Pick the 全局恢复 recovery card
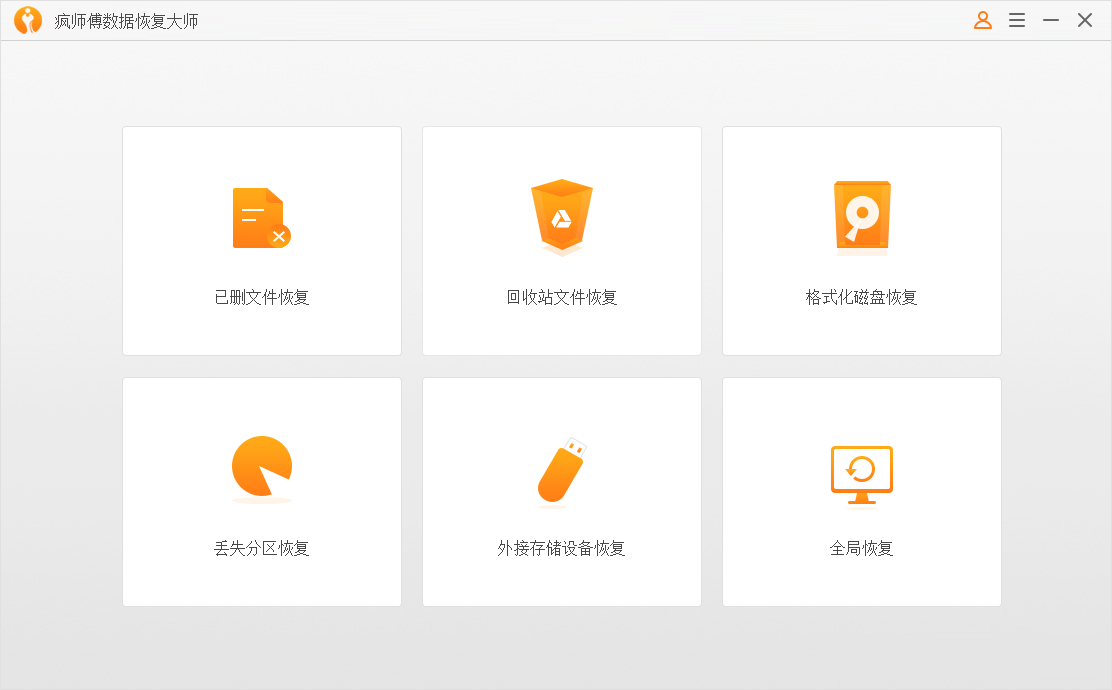Screen dimensions: 1112x690 [861, 491]
